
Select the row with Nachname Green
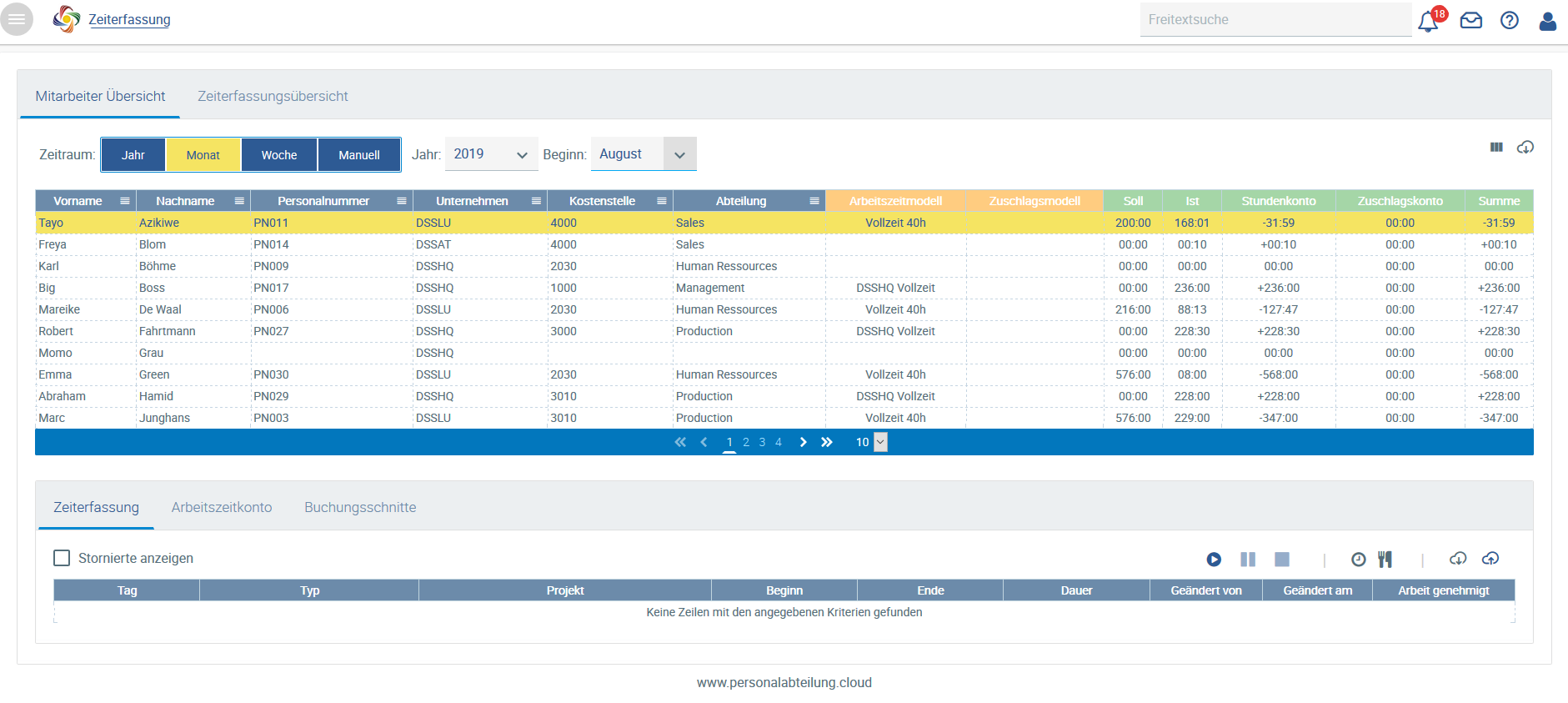tap(784, 374)
